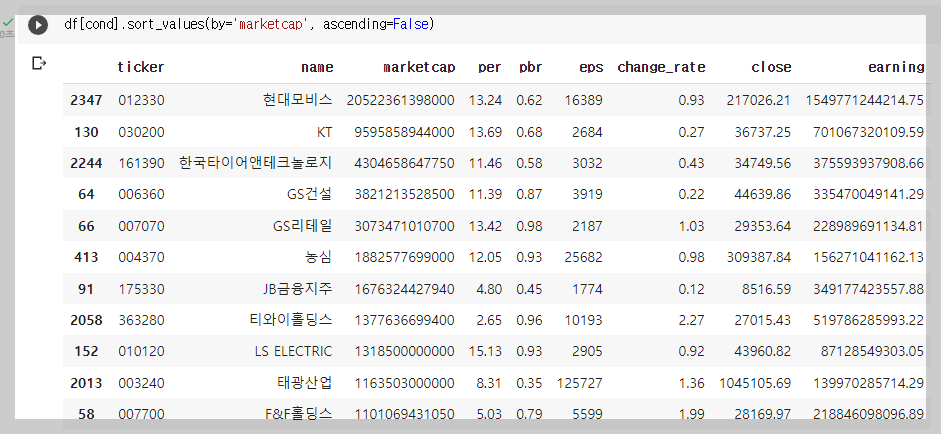Click the name GS건설
The image size is (941, 434).
[310, 194]
